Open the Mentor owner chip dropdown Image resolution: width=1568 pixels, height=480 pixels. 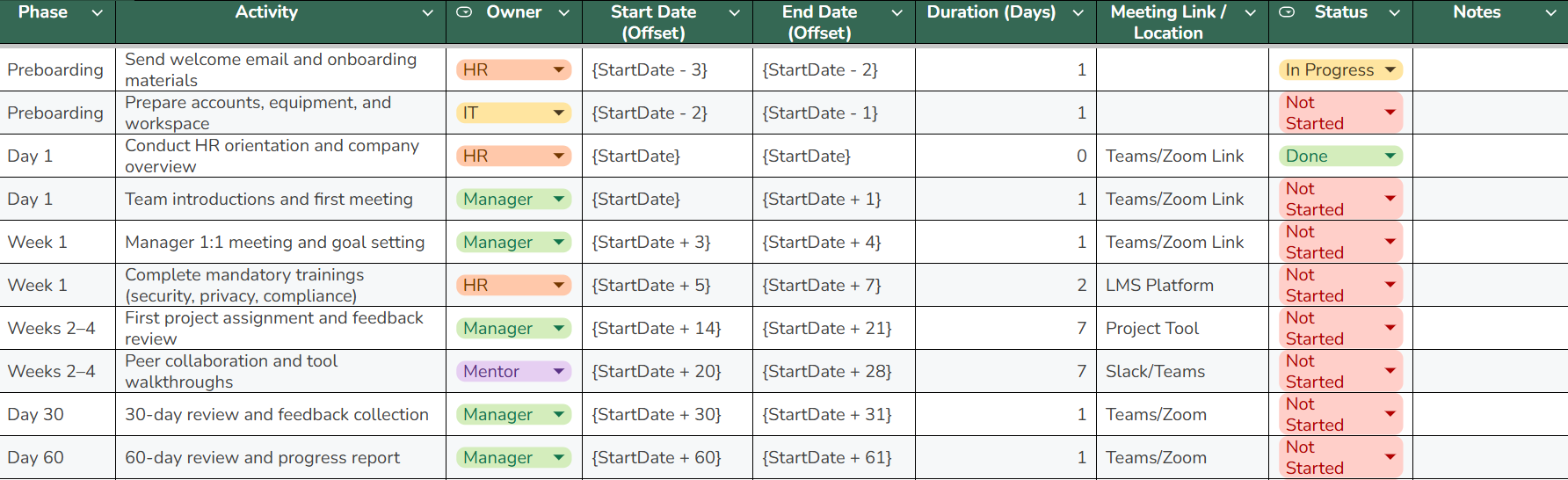558,371
